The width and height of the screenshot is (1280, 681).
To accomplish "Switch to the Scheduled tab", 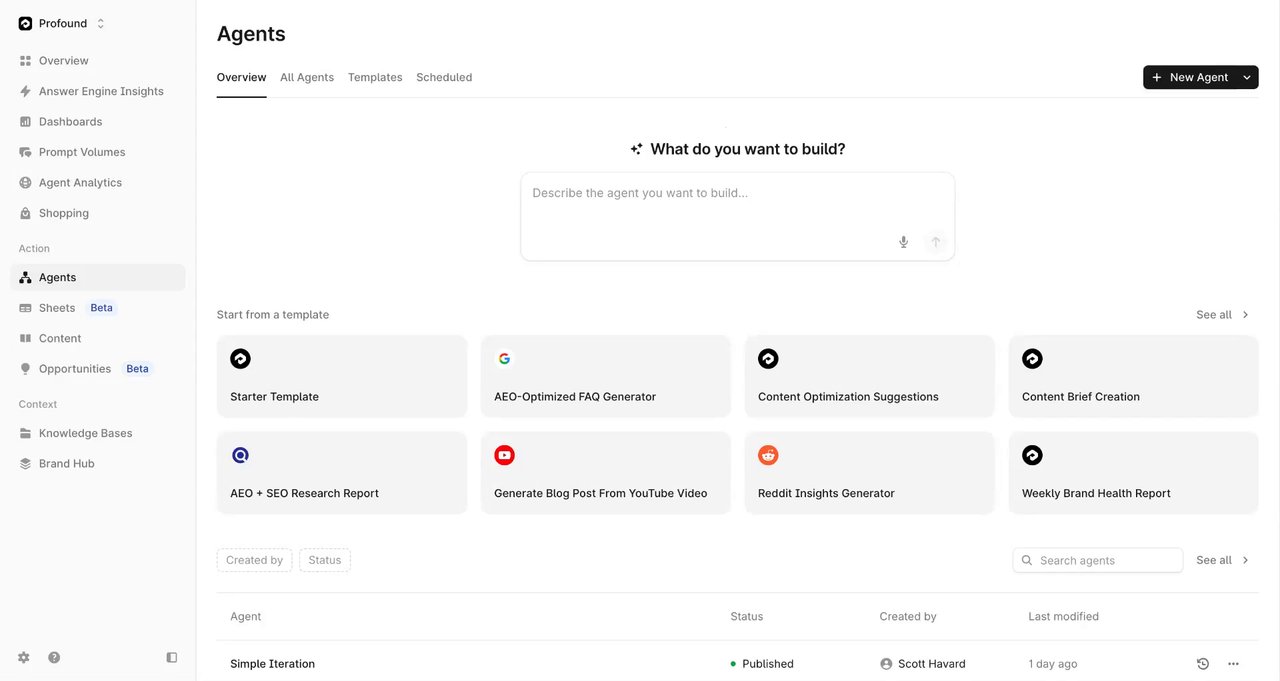I will click(x=444, y=77).
